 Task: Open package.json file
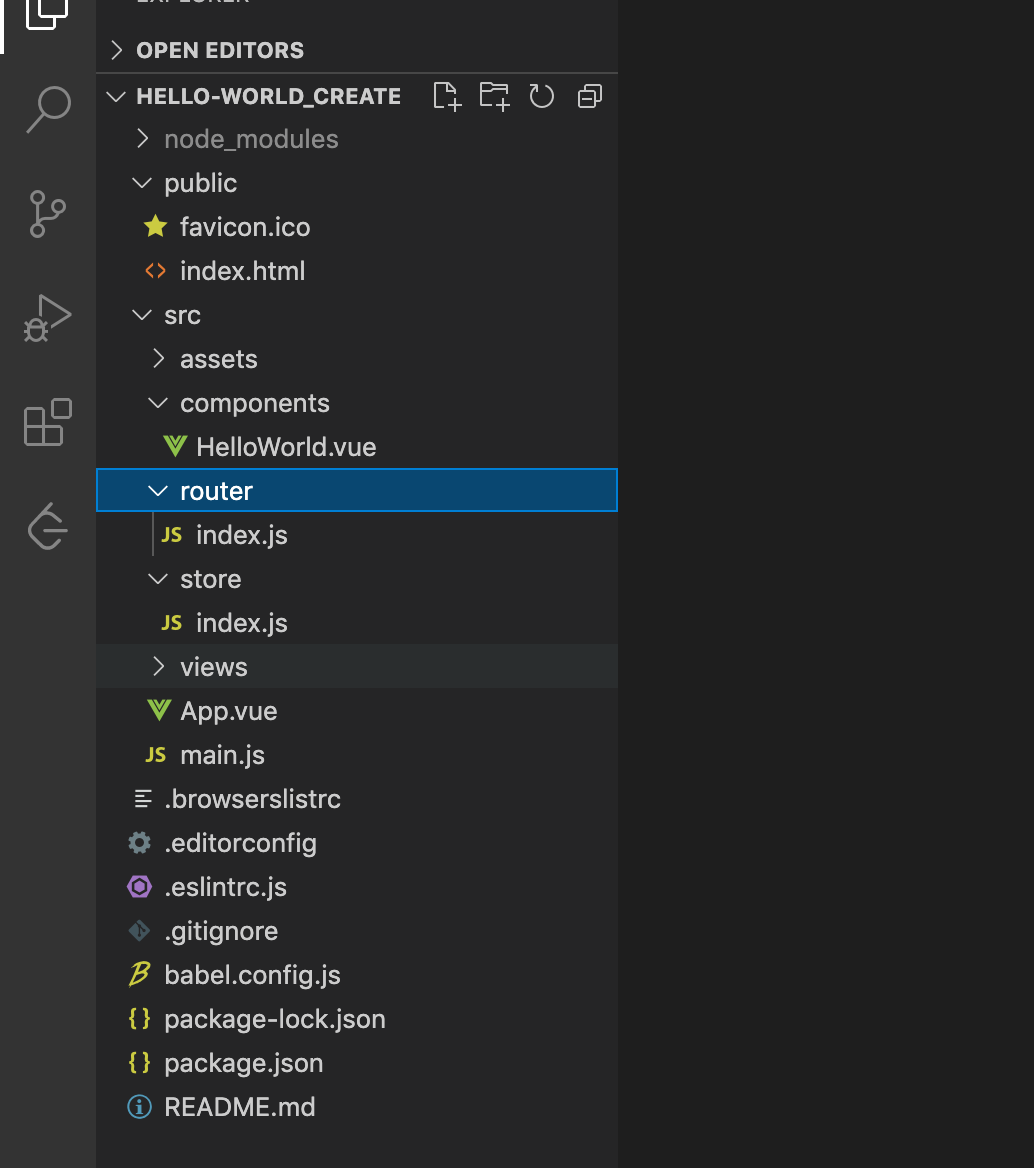243,1063
